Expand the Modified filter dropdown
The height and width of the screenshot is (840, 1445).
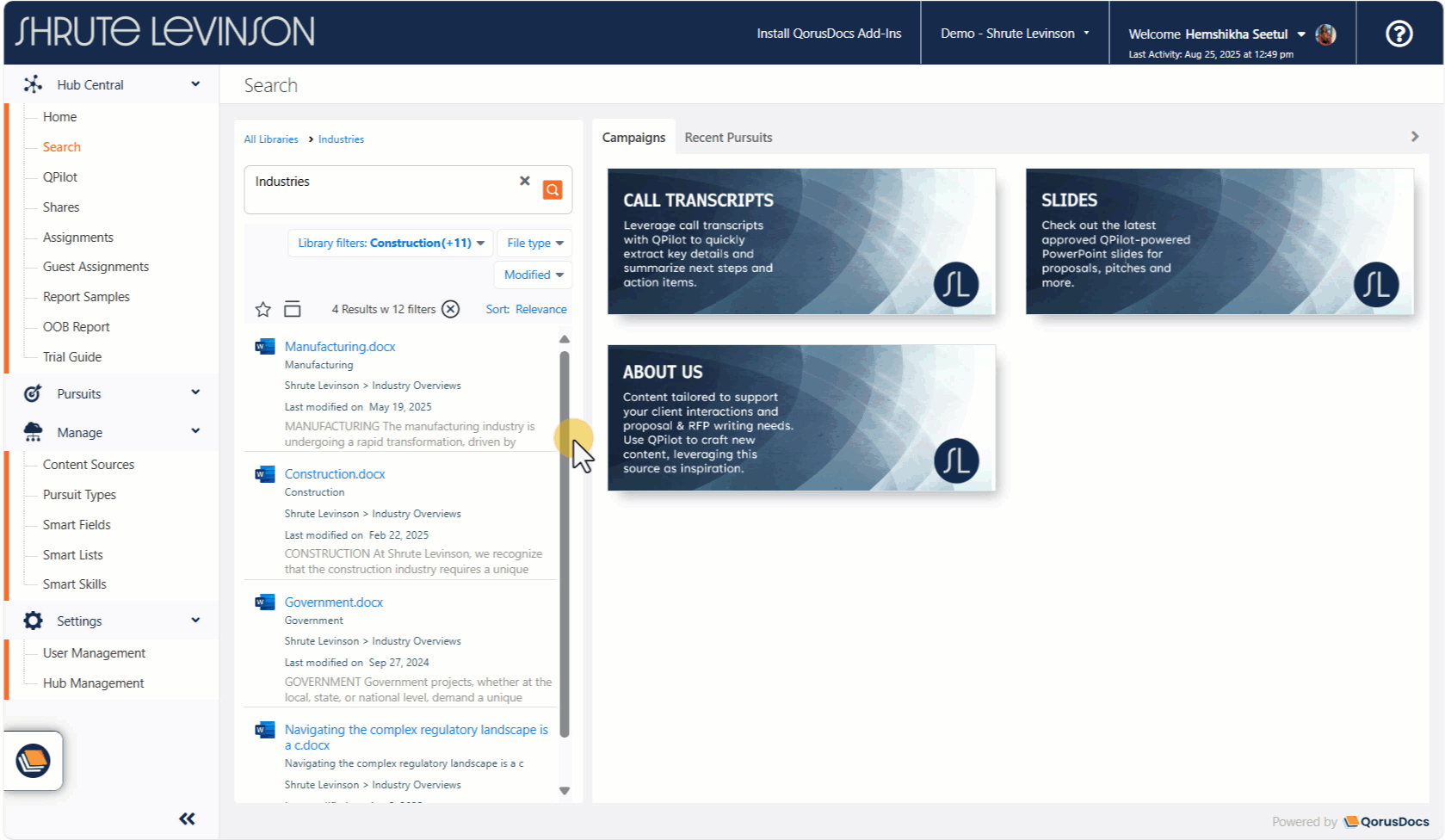pos(533,275)
